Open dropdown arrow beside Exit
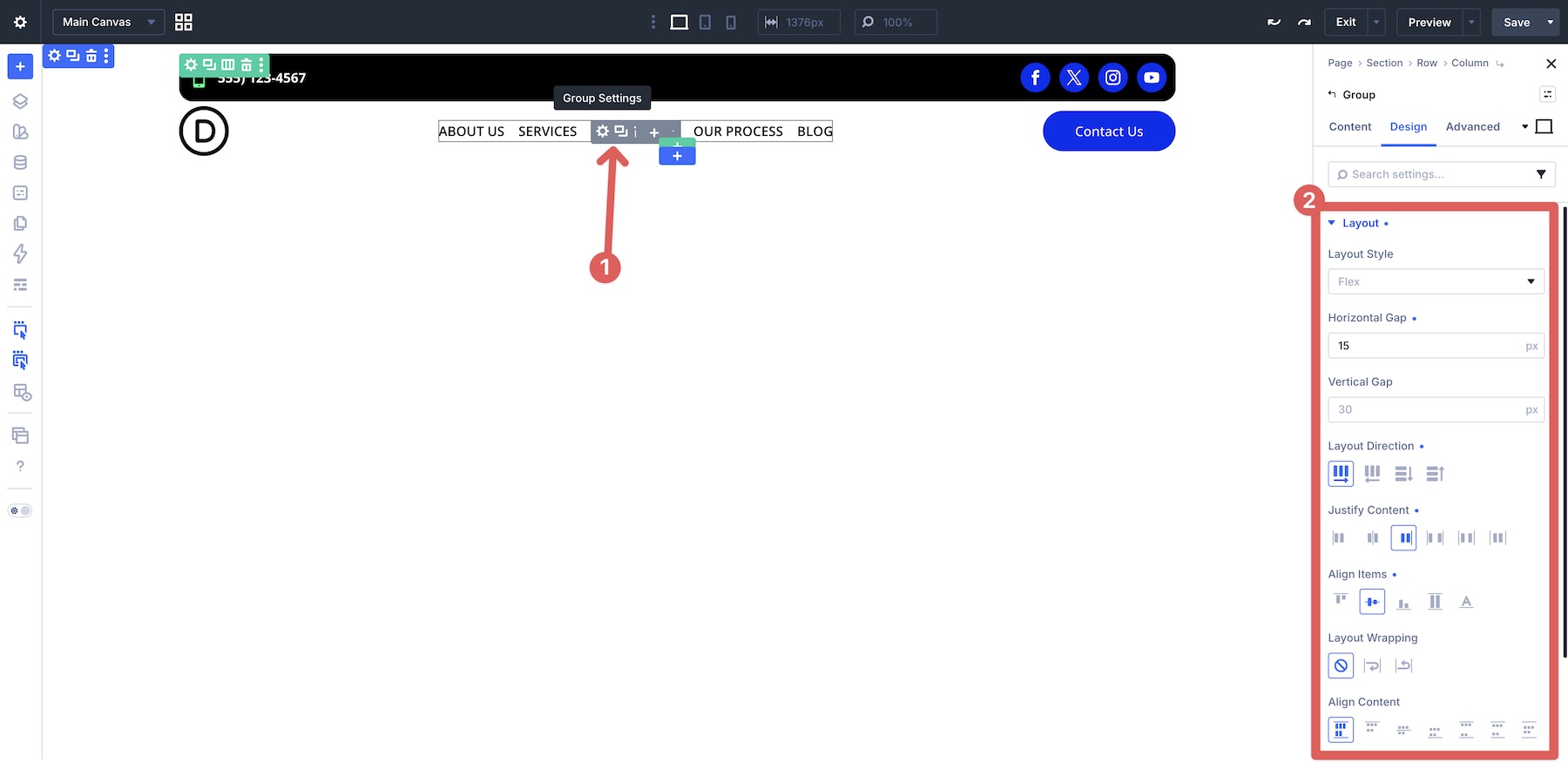The height and width of the screenshot is (769, 1568). pos(1376,22)
